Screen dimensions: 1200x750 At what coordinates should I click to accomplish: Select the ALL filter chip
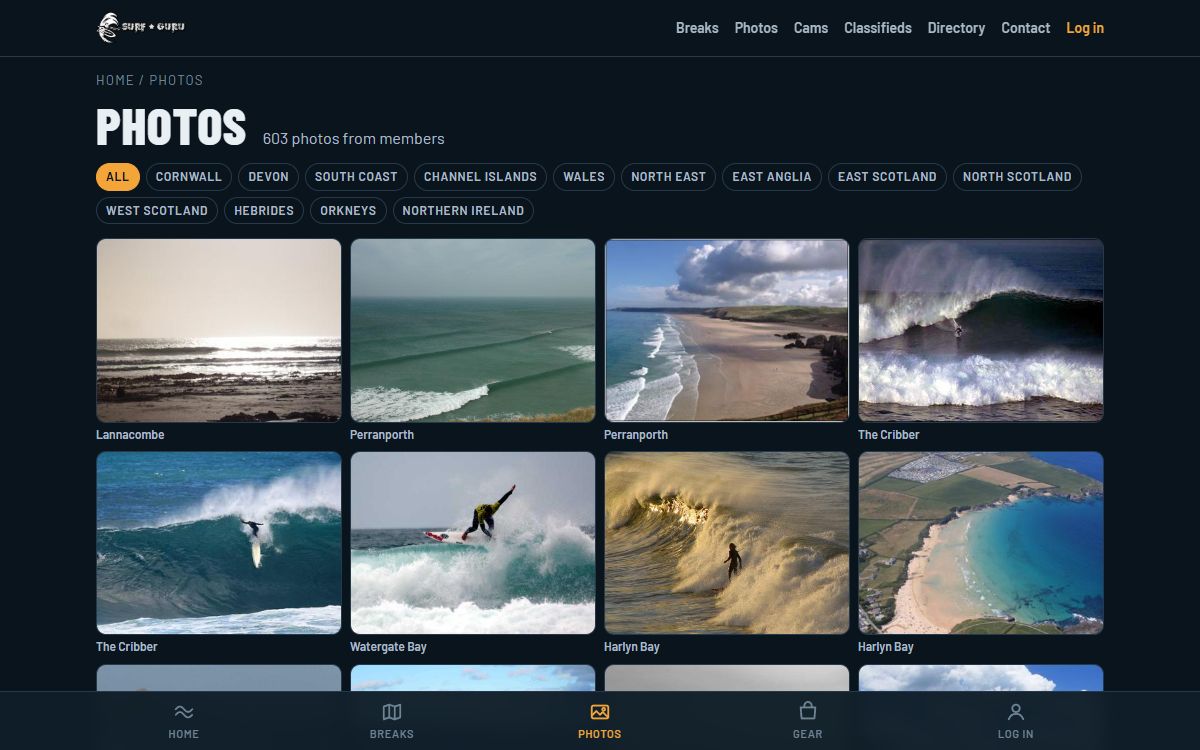(118, 177)
